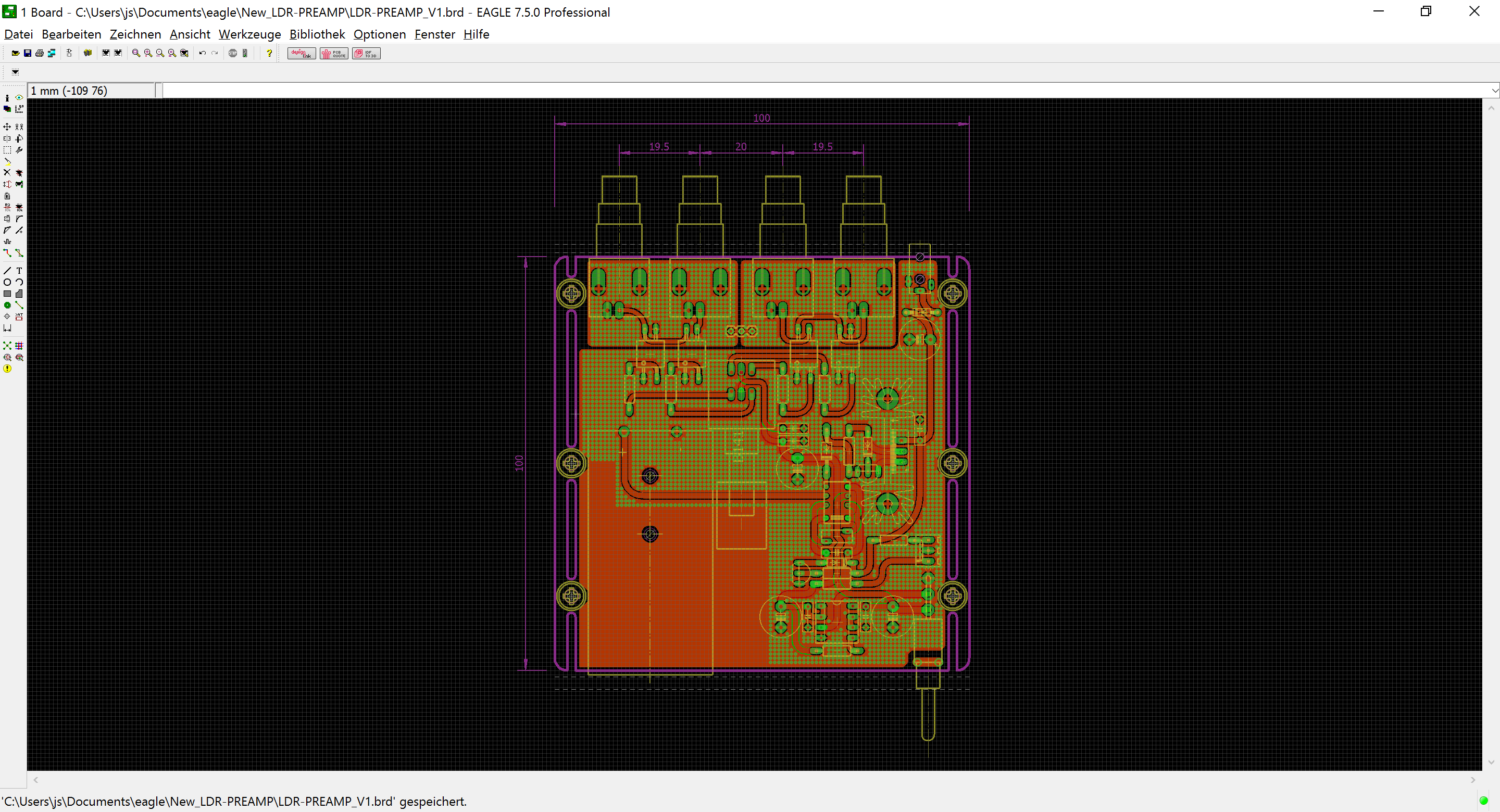The width and height of the screenshot is (1500, 812).
Task: Select the Delete X tool
Action: 7,173
